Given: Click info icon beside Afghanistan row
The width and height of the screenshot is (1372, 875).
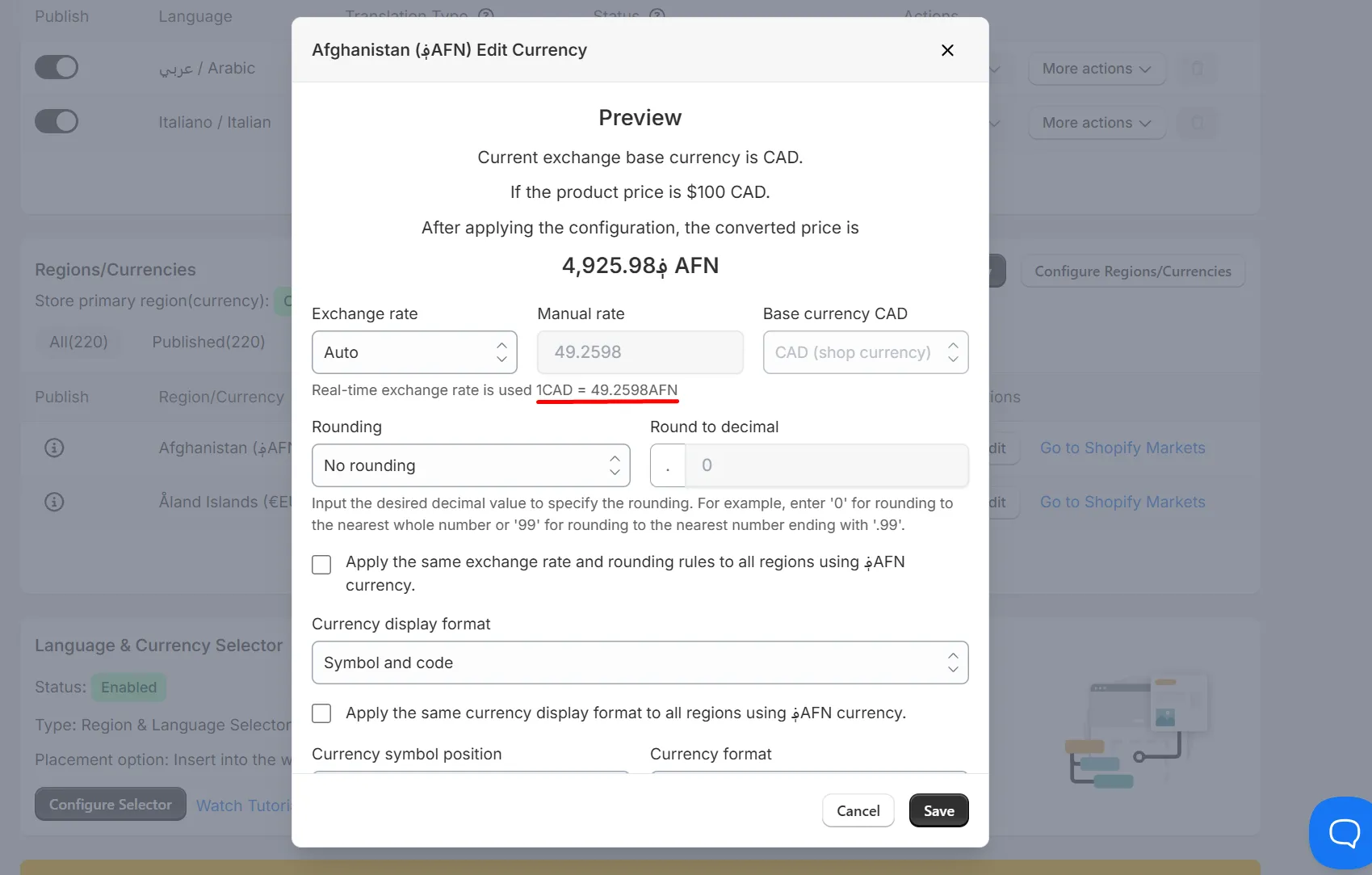Looking at the screenshot, I should [54, 448].
